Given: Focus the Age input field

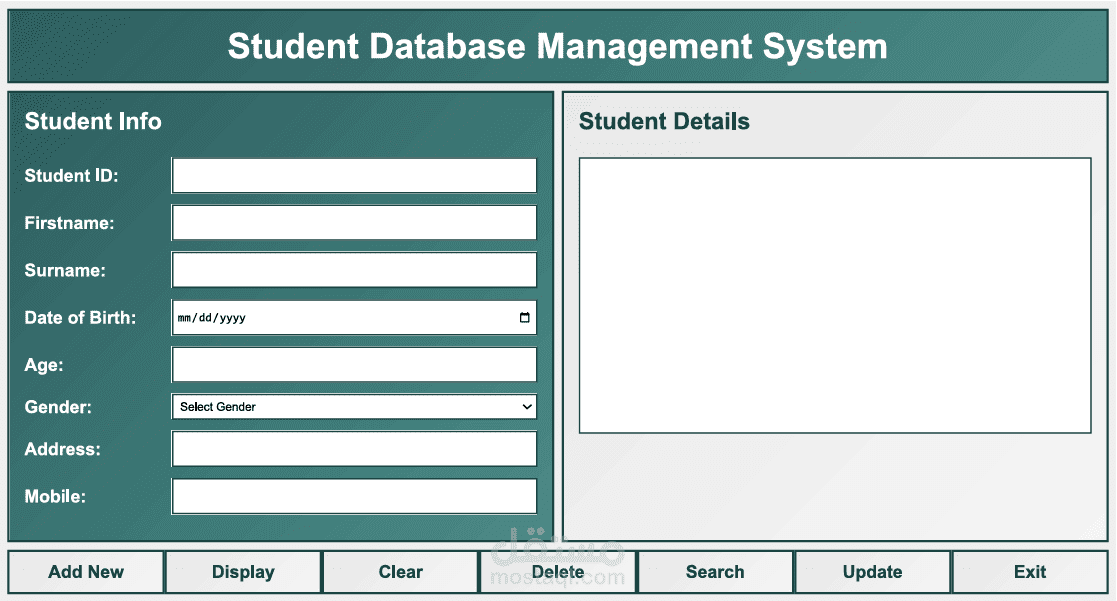Looking at the screenshot, I should (x=354, y=365).
